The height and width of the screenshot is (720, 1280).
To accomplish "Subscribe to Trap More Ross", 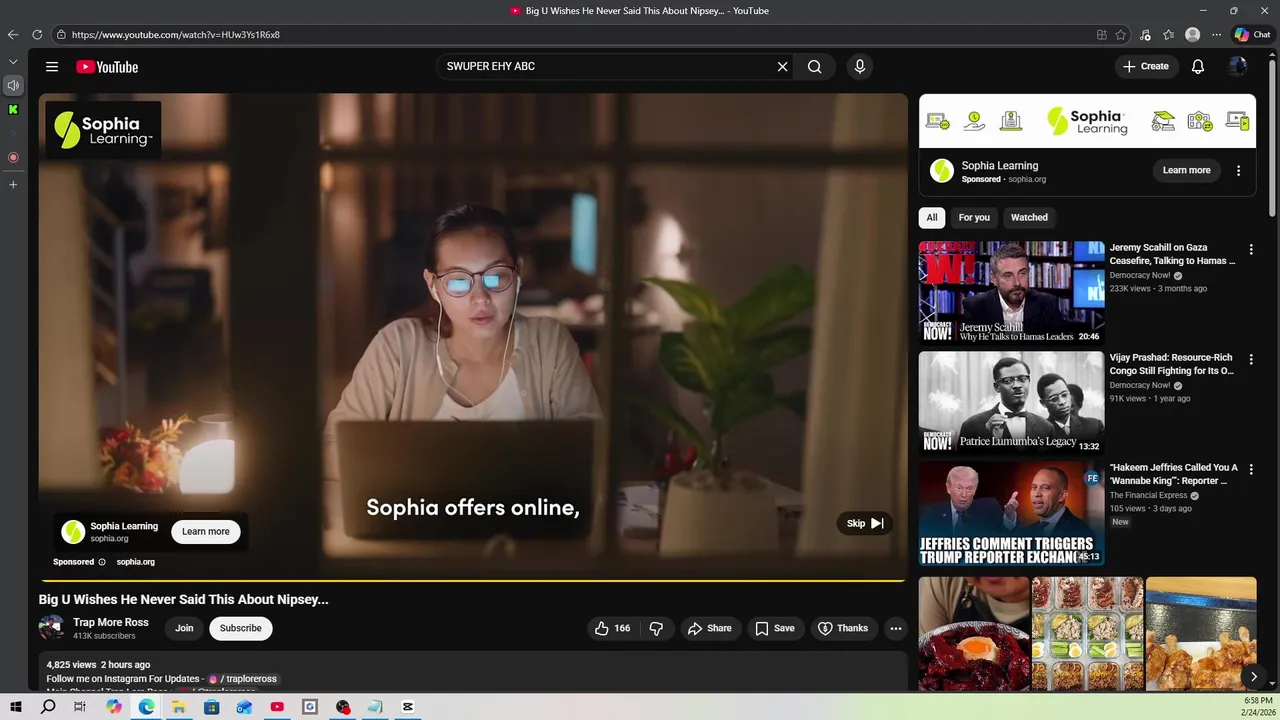I will (241, 628).
